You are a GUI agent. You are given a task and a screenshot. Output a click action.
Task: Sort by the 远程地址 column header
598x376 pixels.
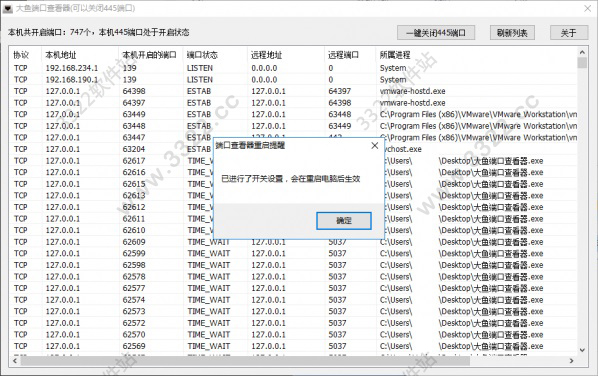point(286,55)
